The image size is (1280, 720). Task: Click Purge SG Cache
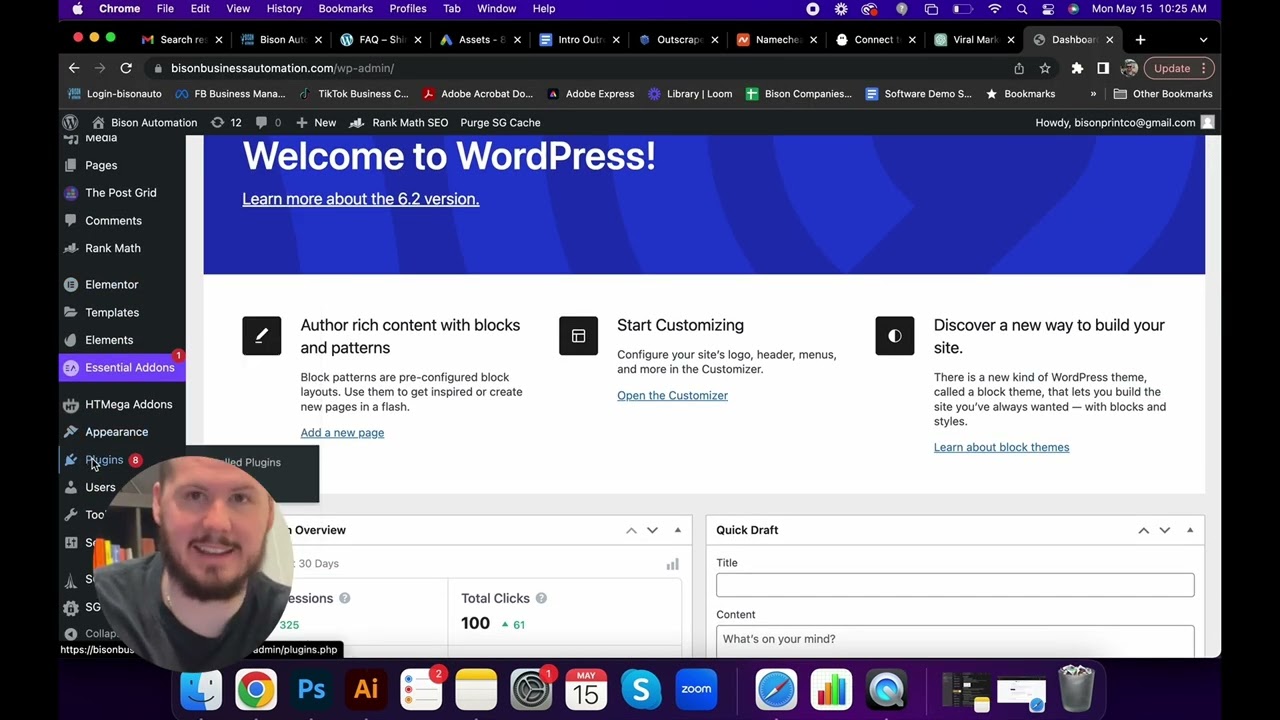tap(500, 122)
